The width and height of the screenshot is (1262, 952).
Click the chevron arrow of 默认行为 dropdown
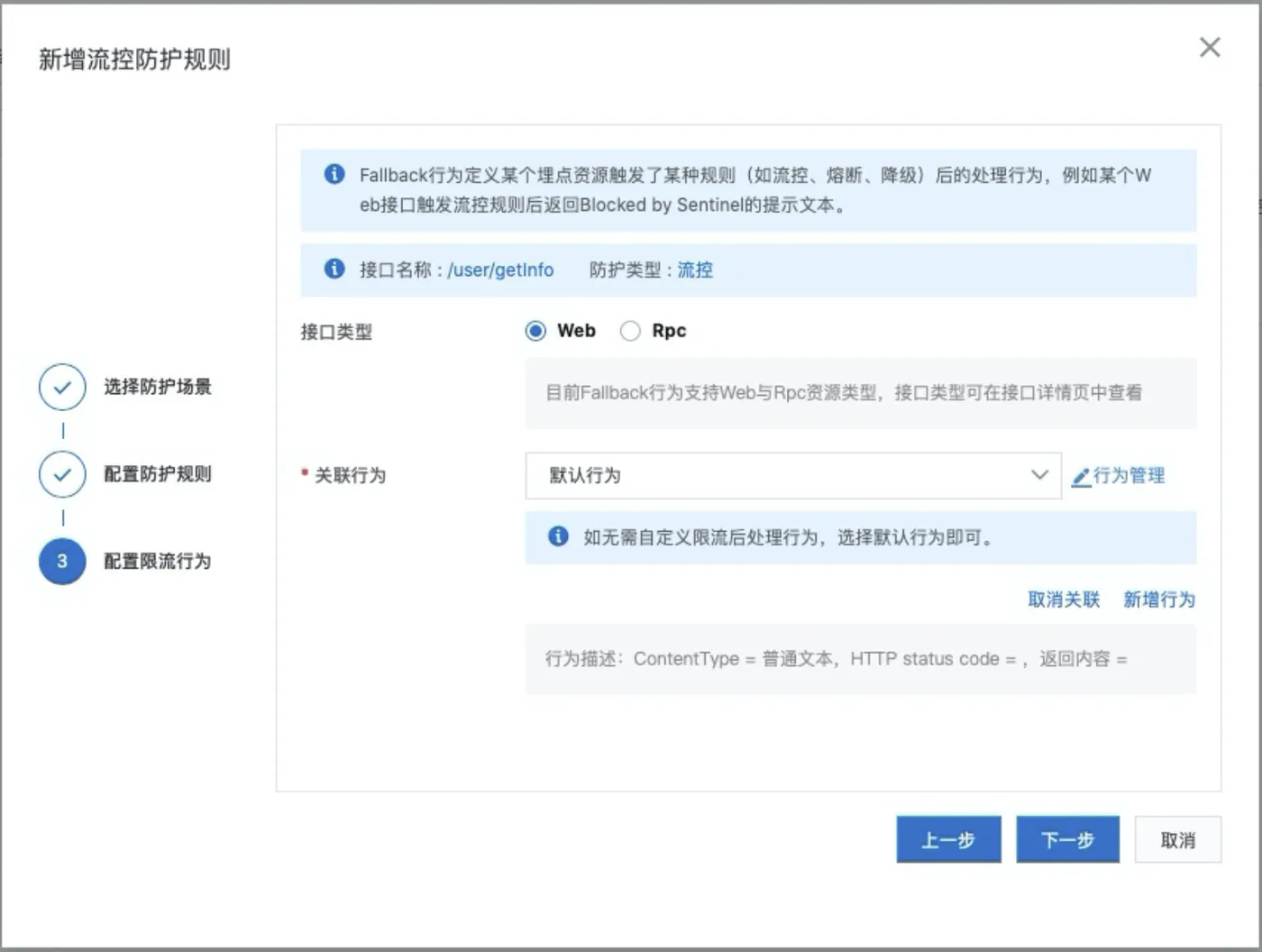click(x=1039, y=475)
